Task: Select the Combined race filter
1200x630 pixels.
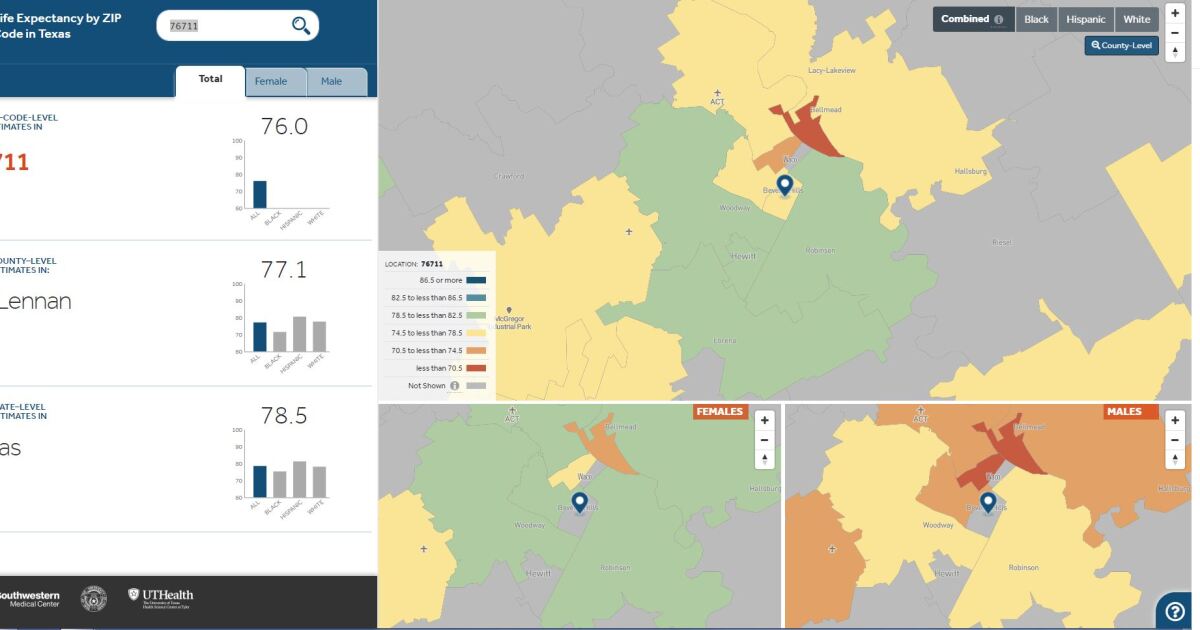Action: [973, 19]
